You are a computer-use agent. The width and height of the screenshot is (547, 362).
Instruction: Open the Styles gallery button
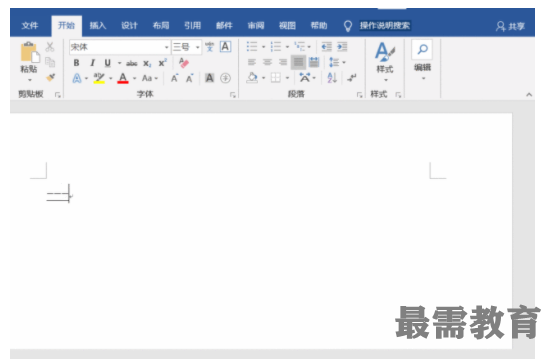pyautogui.click(x=385, y=61)
